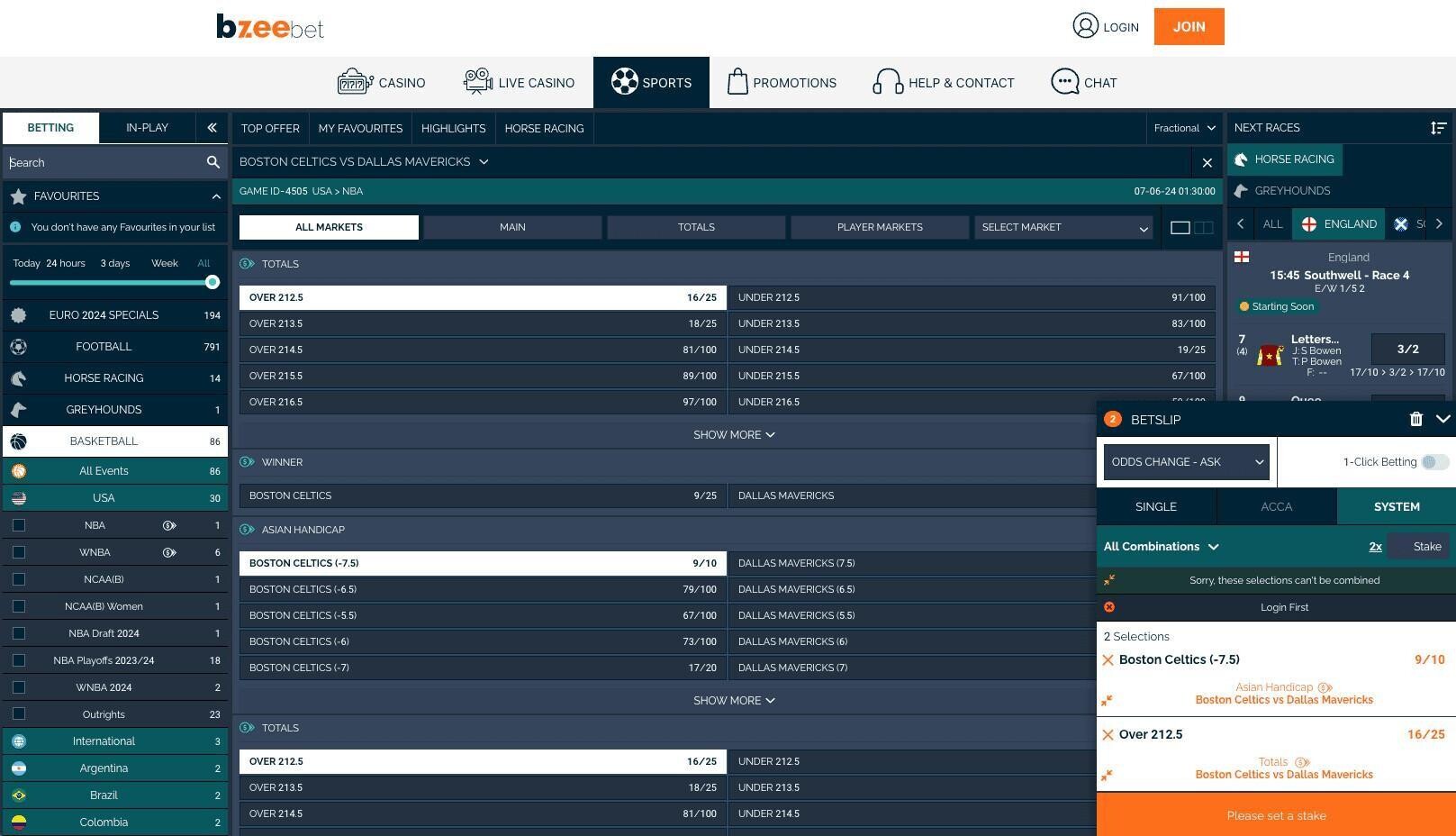
Task: Click the time range slider handle
Action: pyautogui.click(x=213, y=283)
